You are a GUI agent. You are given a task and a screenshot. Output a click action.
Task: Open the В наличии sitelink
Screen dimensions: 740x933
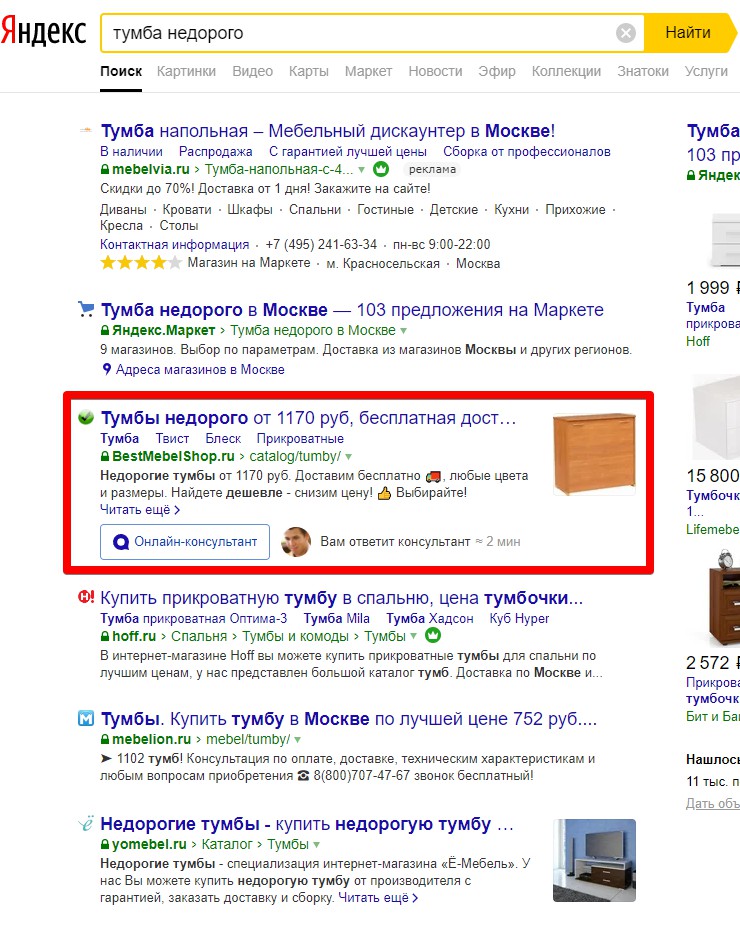pos(131,152)
